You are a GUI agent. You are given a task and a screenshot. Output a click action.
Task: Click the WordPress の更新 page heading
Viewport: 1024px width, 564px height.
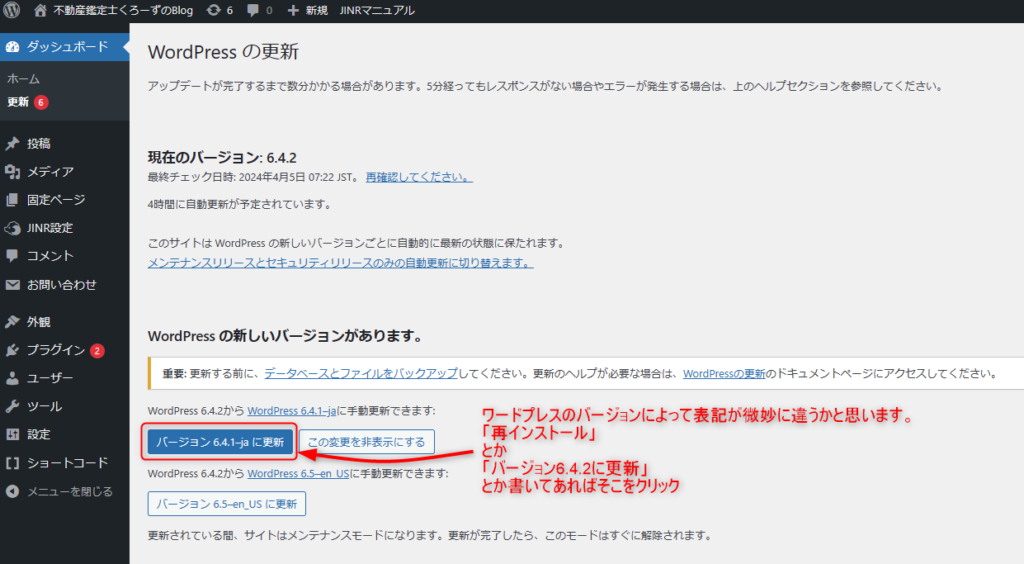tap(223, 52)
